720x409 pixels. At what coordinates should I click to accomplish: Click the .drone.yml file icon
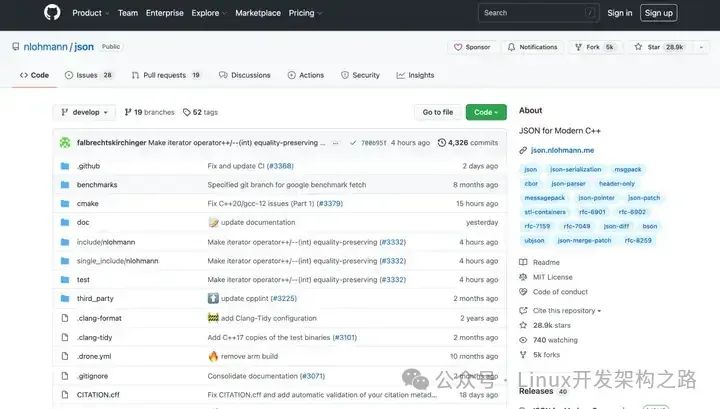click(65, 356)
